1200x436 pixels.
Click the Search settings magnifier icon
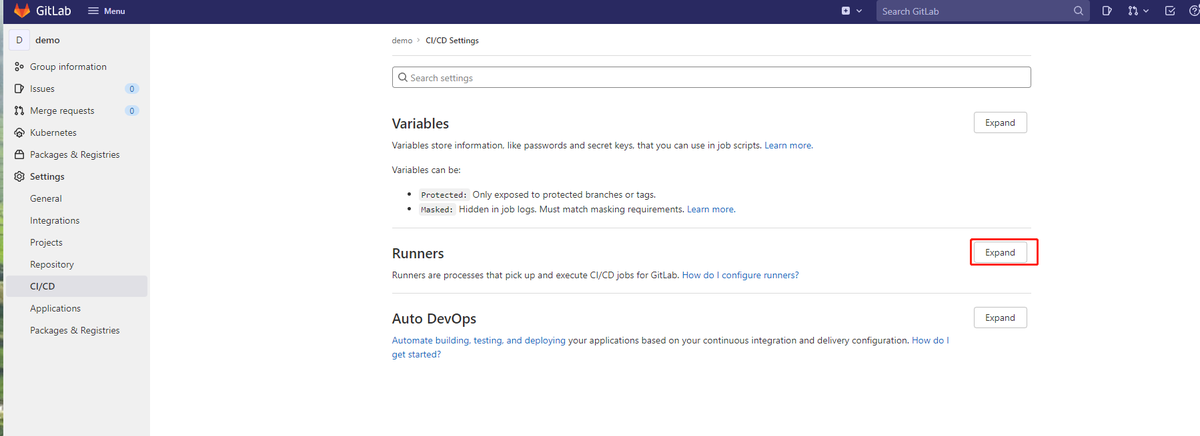click(403, 77)
